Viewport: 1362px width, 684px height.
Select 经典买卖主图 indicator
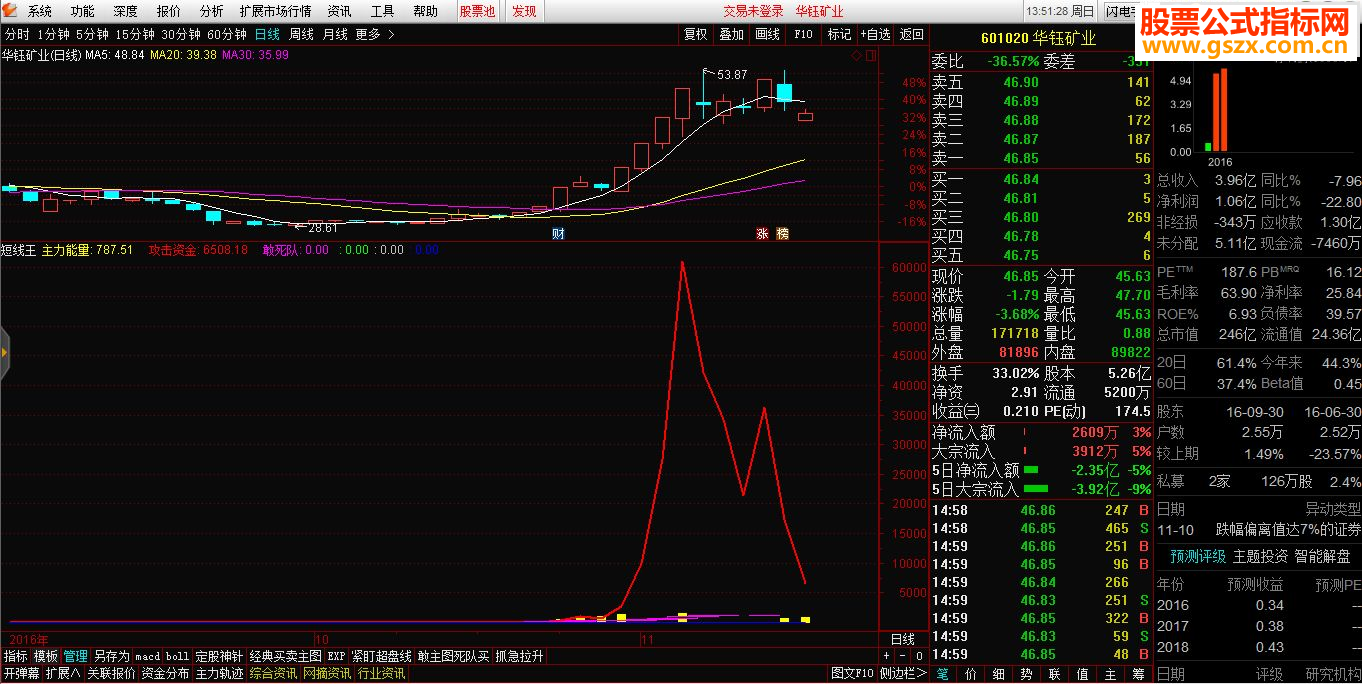(285, 656)
